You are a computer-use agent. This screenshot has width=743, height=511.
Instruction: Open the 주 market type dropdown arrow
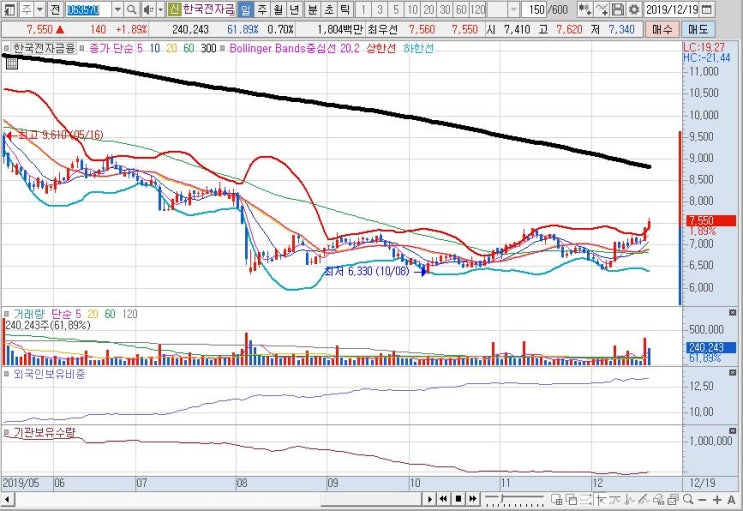pos(40,9)
